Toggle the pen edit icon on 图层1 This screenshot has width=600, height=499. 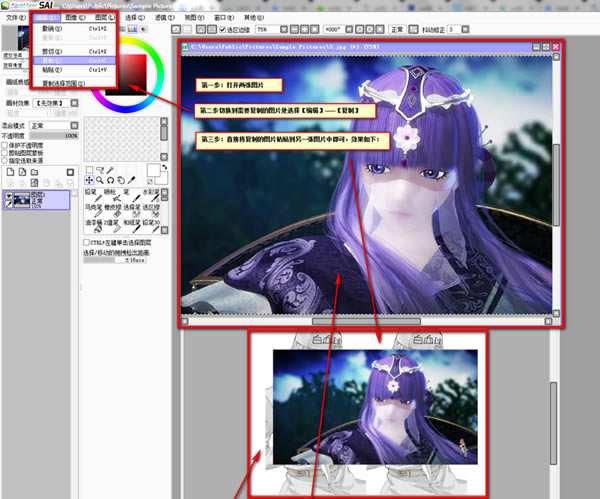tap(8, 204)
